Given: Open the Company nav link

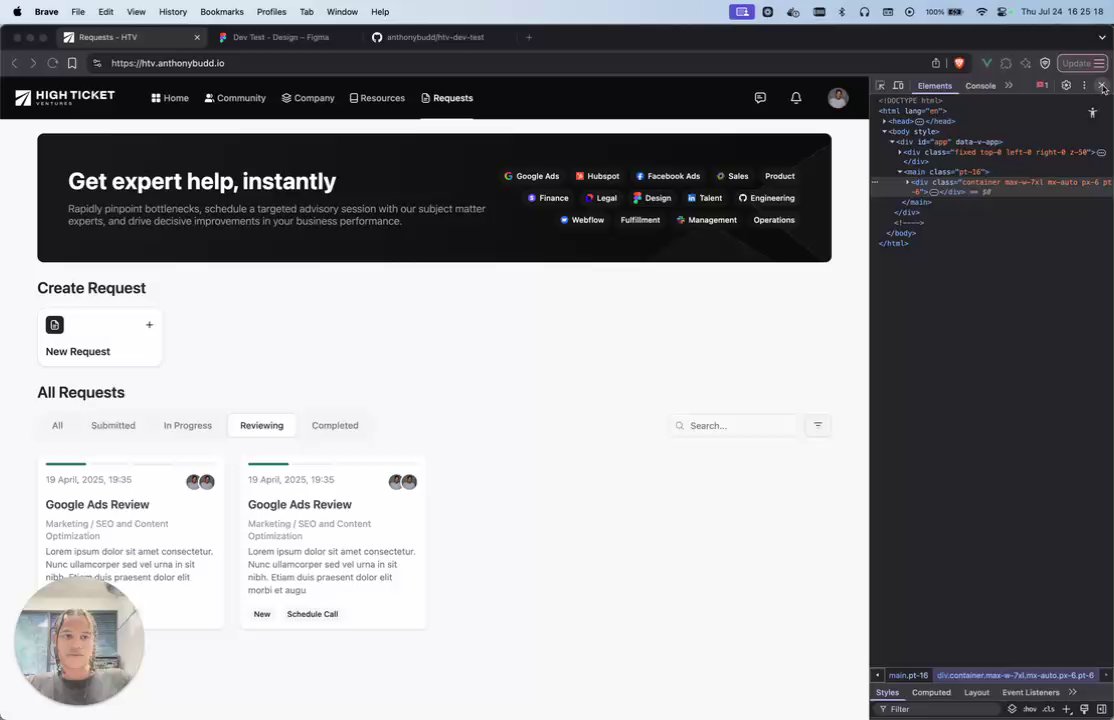Looking at the screenshot, I should (x=308, y=98).
